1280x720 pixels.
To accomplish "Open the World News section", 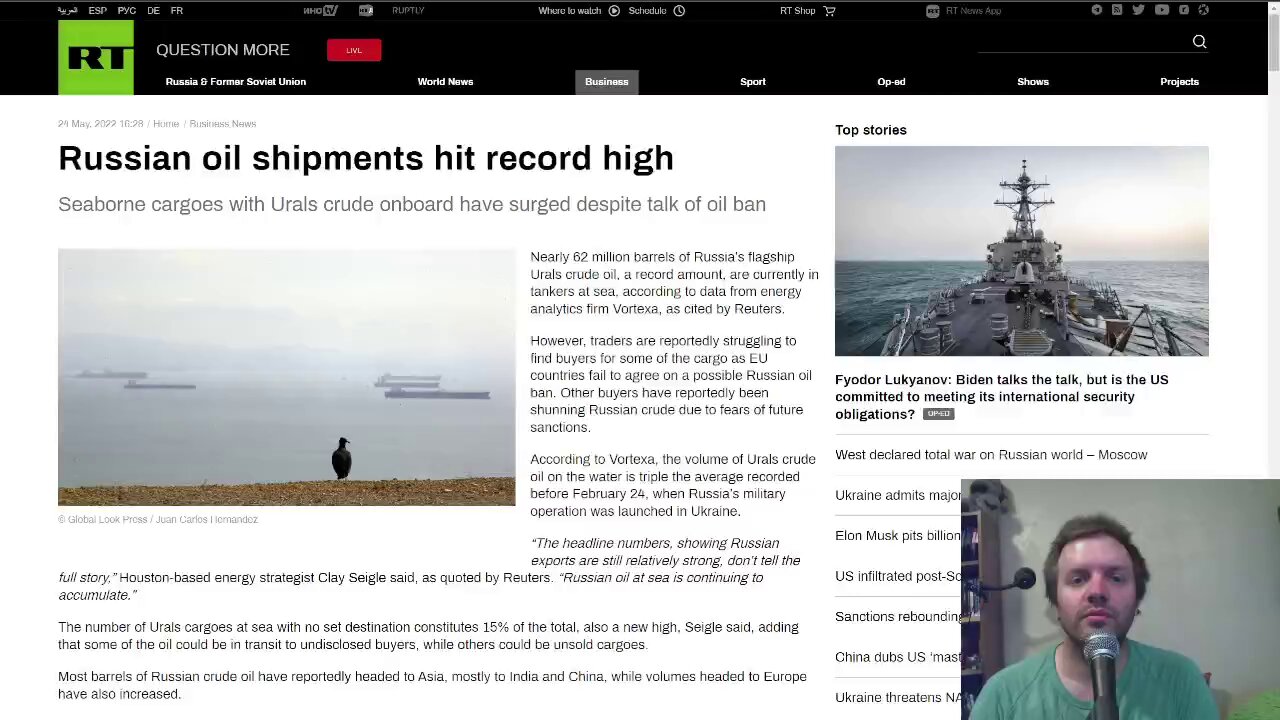I will coord(445,82).
